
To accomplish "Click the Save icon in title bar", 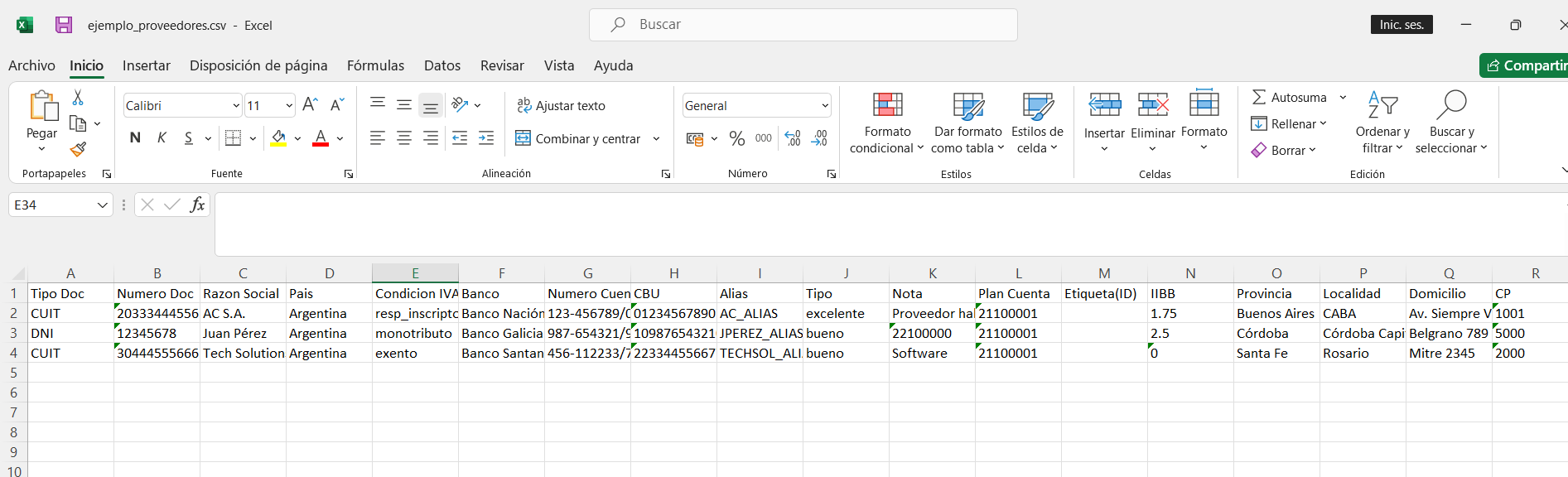I will pyautogui.click(x=64, y=25).
